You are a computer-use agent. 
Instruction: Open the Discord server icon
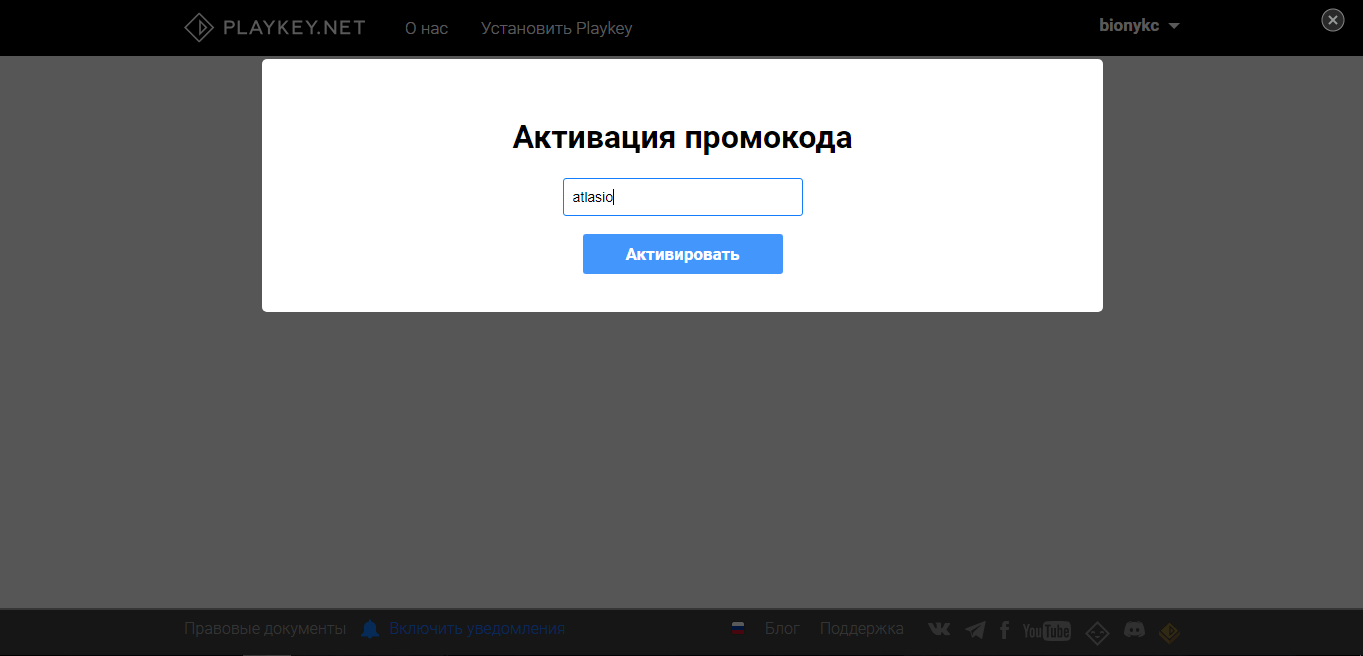(x=1134, y=630)
